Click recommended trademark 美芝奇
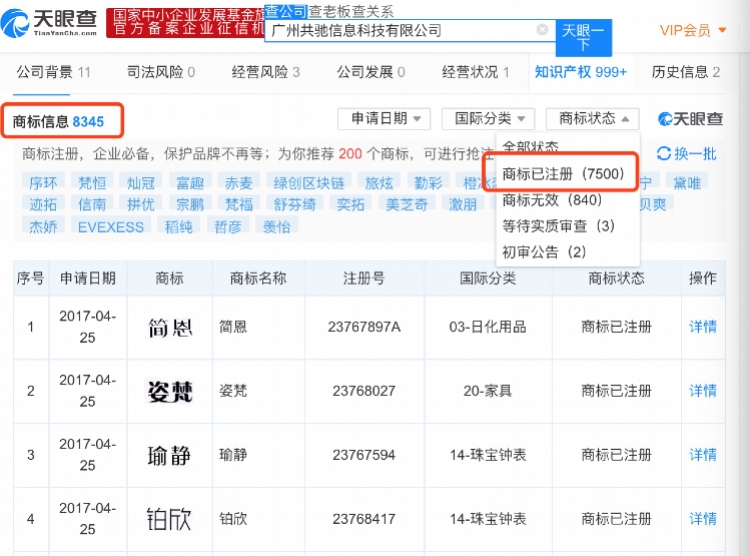This screenshot has height=556, width=750. (407, 204)
